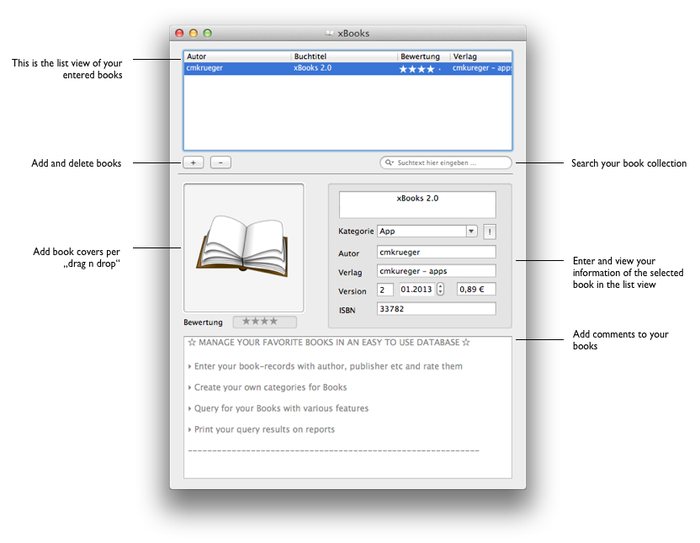Sort list by Verlag column header
700x543 pixels.
pyautogui.click(x=481, y=56)
